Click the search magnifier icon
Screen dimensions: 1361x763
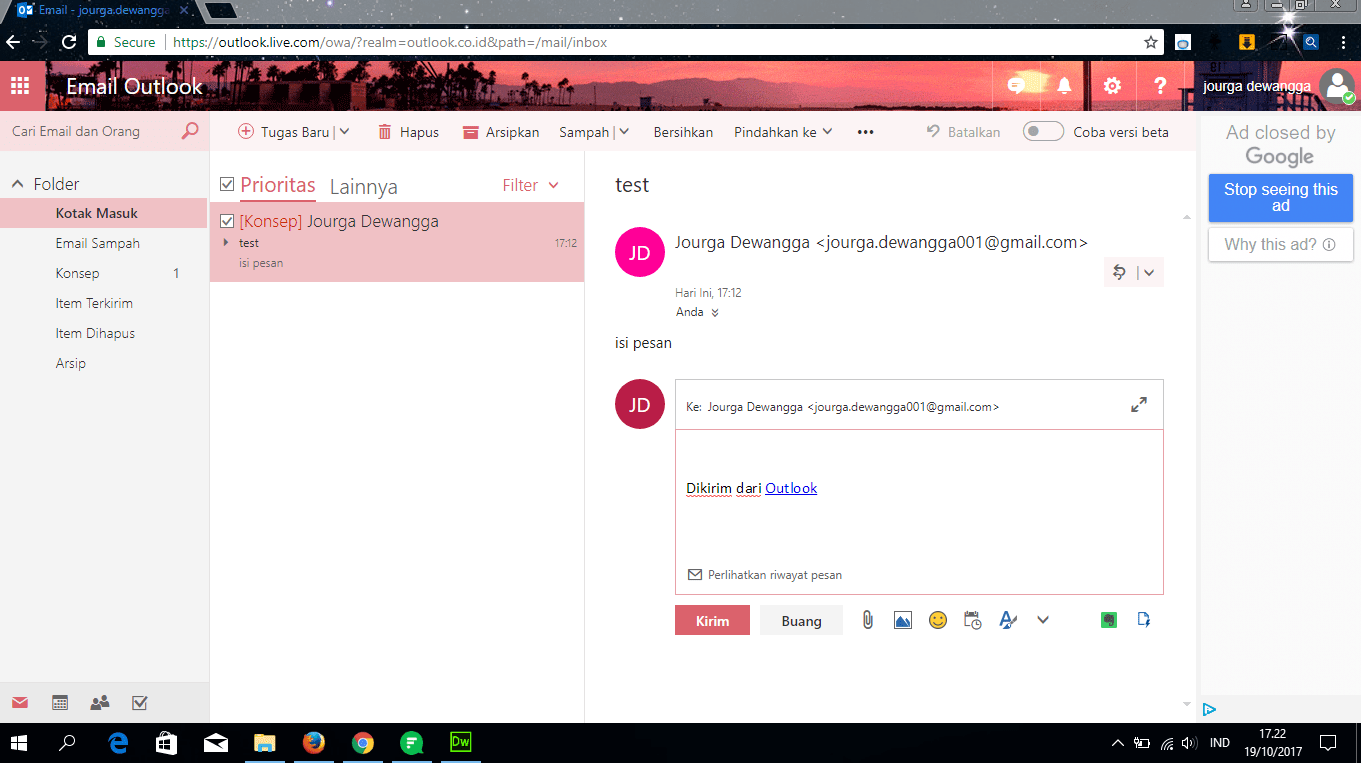pyautogui.click(x=190, y=131)
